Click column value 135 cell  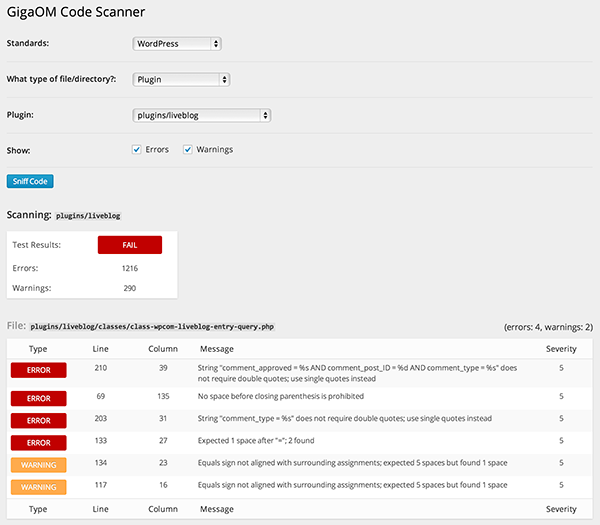click(163, 396)
